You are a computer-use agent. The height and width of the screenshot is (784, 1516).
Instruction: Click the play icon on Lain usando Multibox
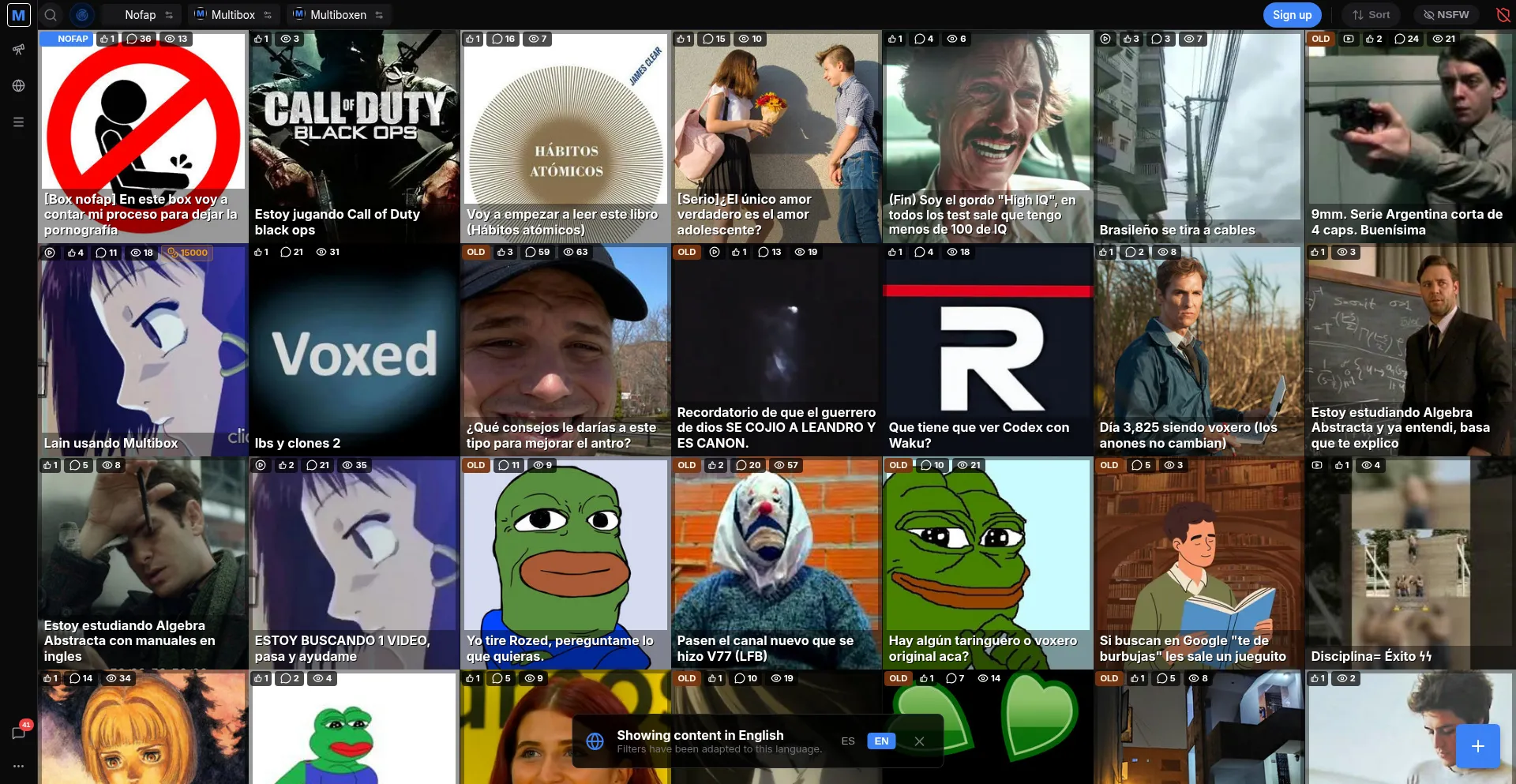pyautogui.click(x=50, y=253)
